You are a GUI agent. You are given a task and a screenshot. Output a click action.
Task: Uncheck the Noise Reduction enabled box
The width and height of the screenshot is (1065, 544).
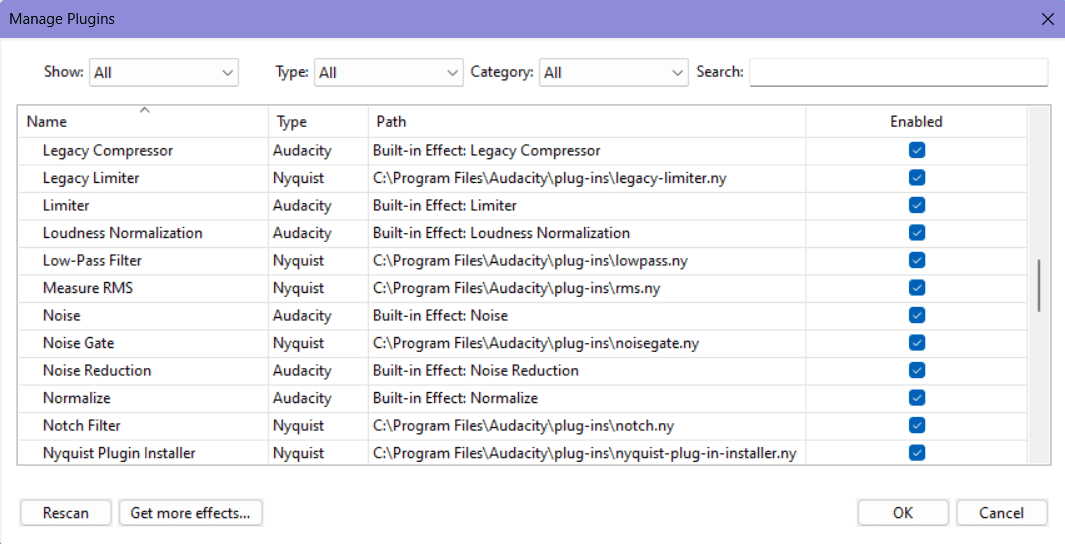[916, 370]
